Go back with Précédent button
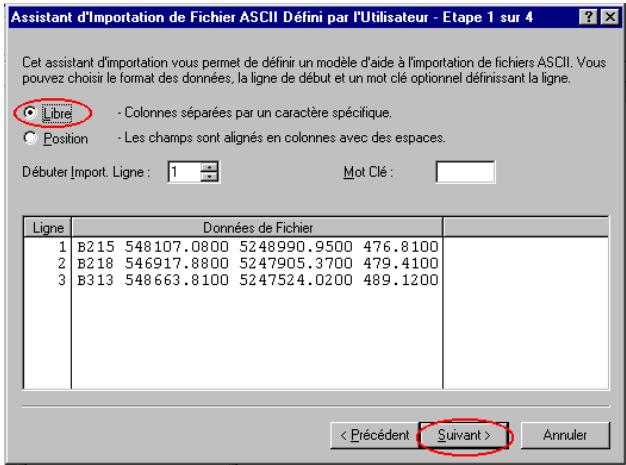Screen dimensions: 626x465 point(374,435)
